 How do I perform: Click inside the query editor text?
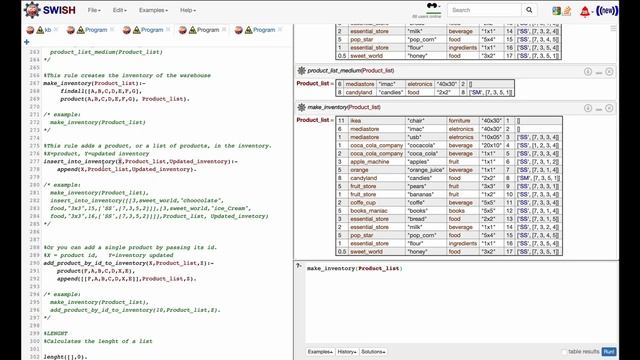coord(354,268)
